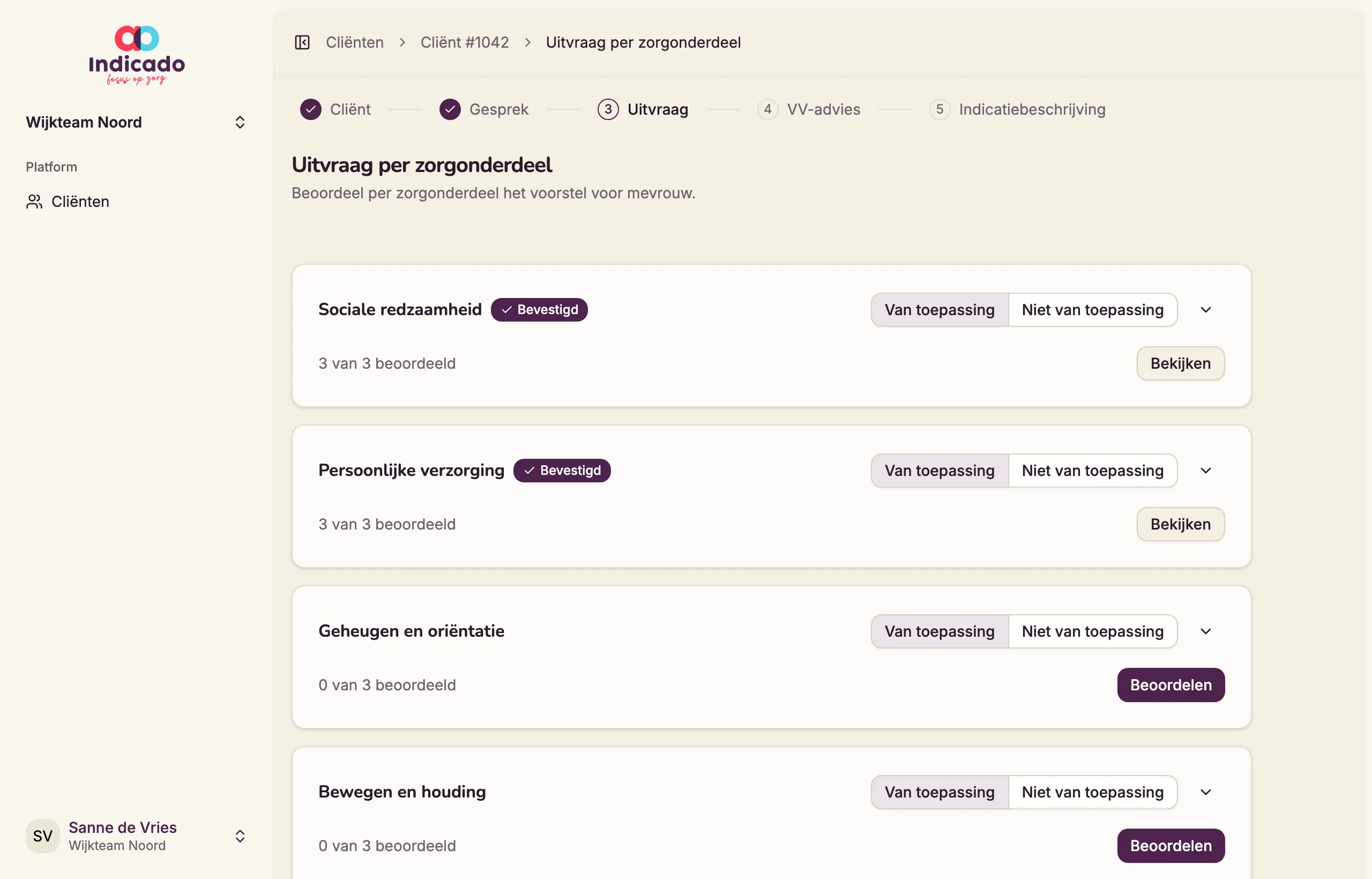Click '3 van 3 beoordeeld' under Sociale redzaamheid

(387, 363)
